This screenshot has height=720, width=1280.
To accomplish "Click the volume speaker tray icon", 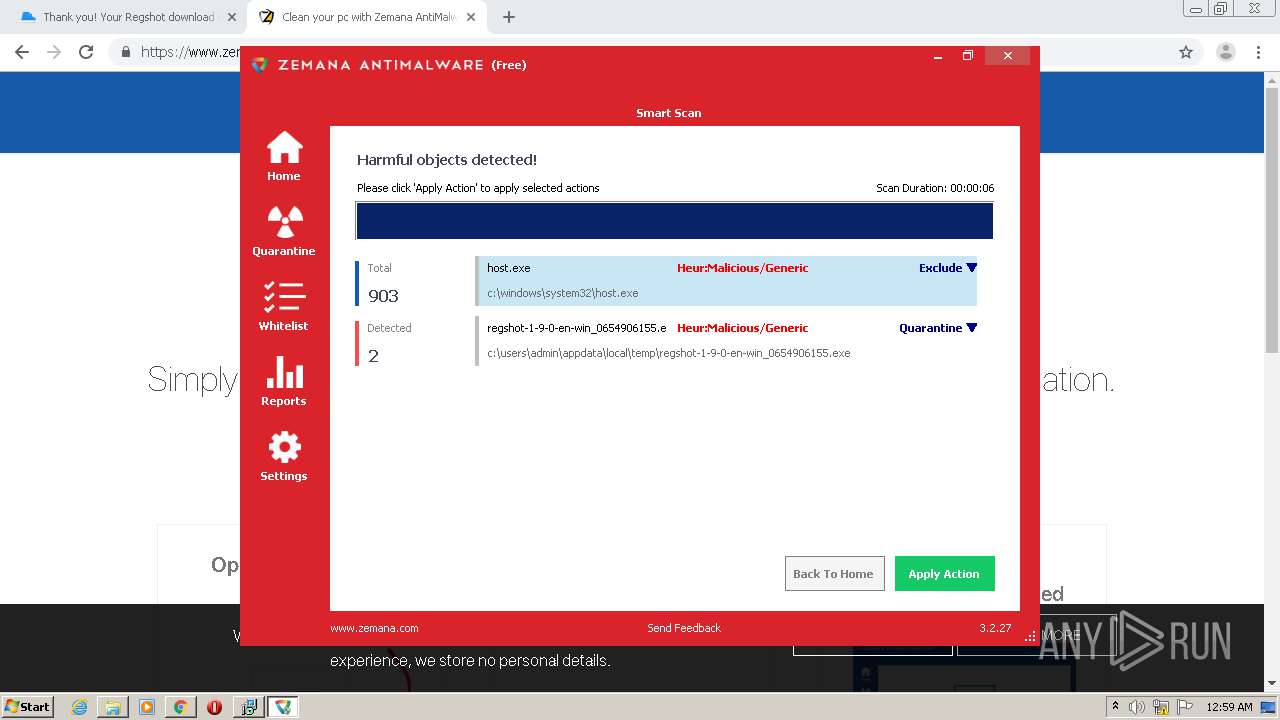I will tap(1137, 707).
